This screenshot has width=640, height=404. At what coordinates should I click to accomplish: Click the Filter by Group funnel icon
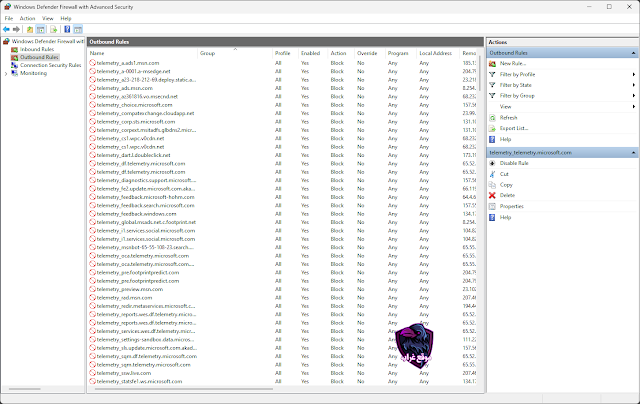click(492, 95)
